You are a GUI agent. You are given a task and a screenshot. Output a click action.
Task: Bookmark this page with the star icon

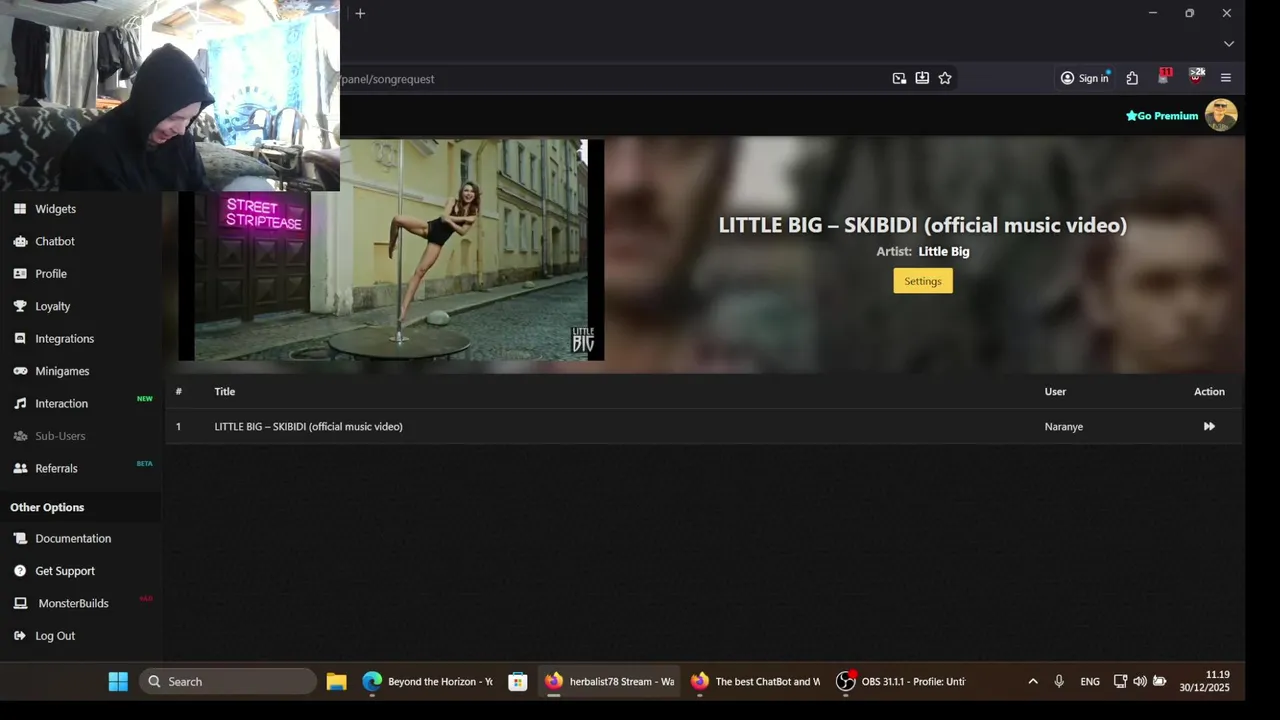[x=945, y=78]
